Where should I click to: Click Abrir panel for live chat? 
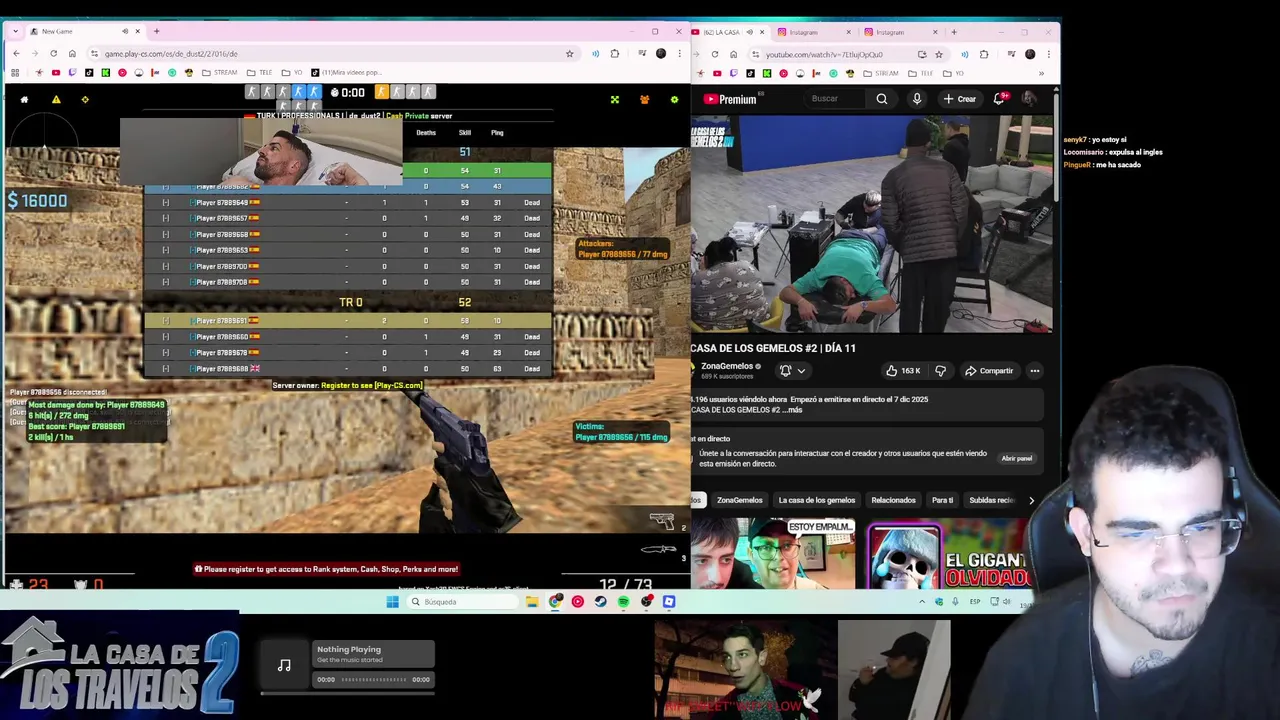tap(1016, 458)
